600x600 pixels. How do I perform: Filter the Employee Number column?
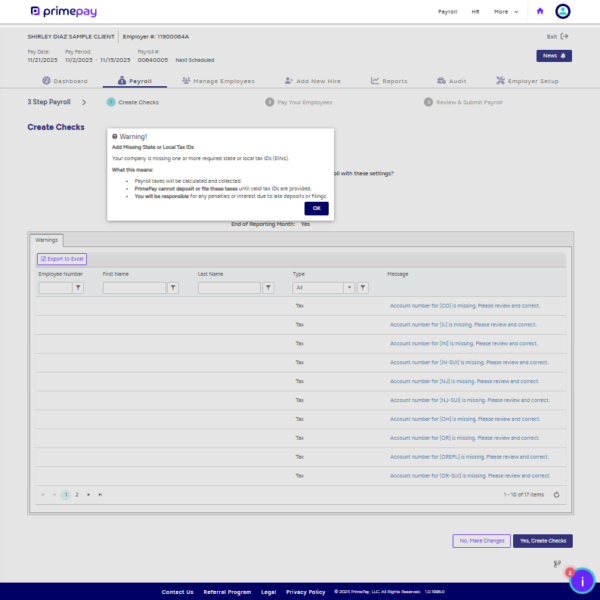(79, 288)
